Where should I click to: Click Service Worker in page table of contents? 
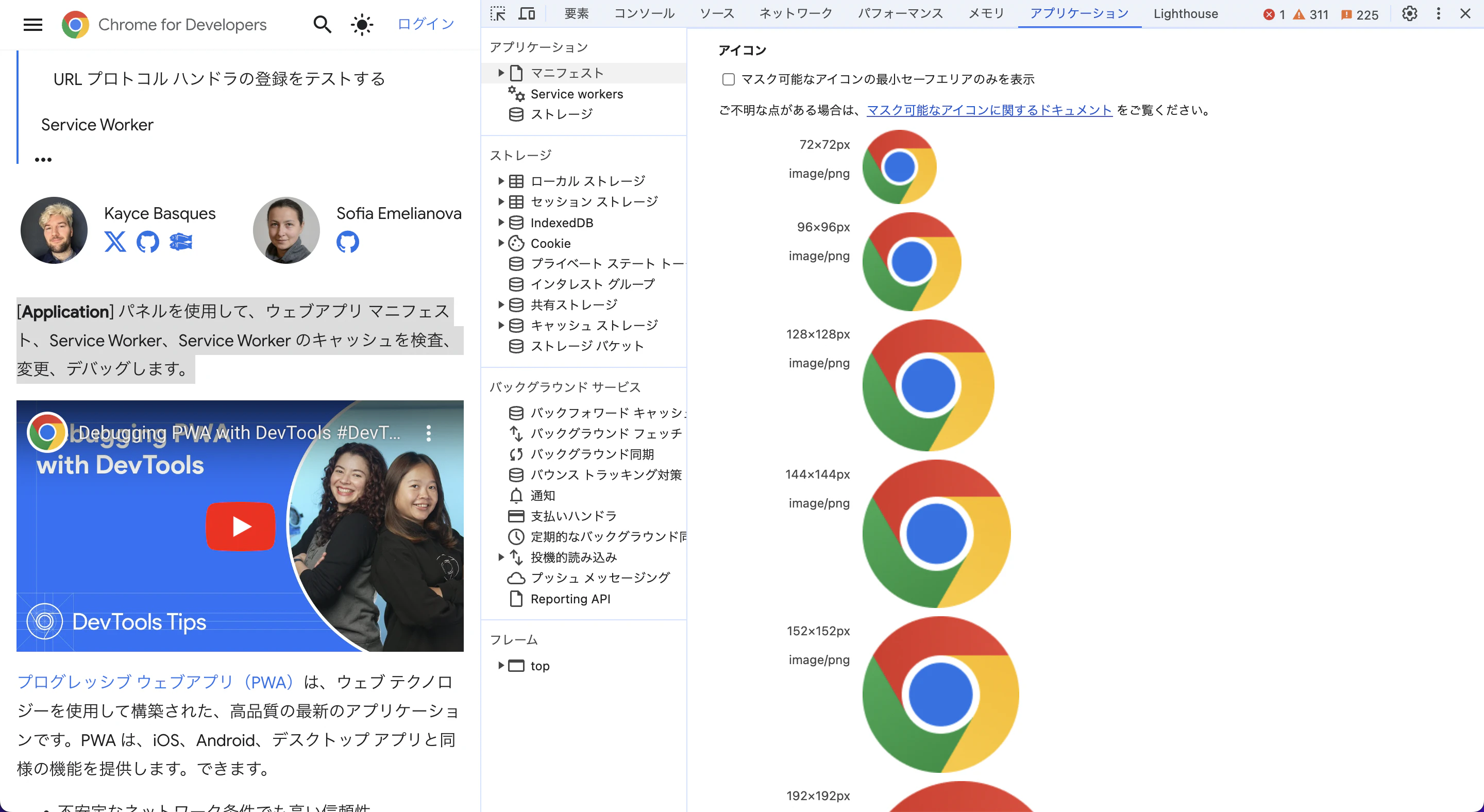(97, 124)
